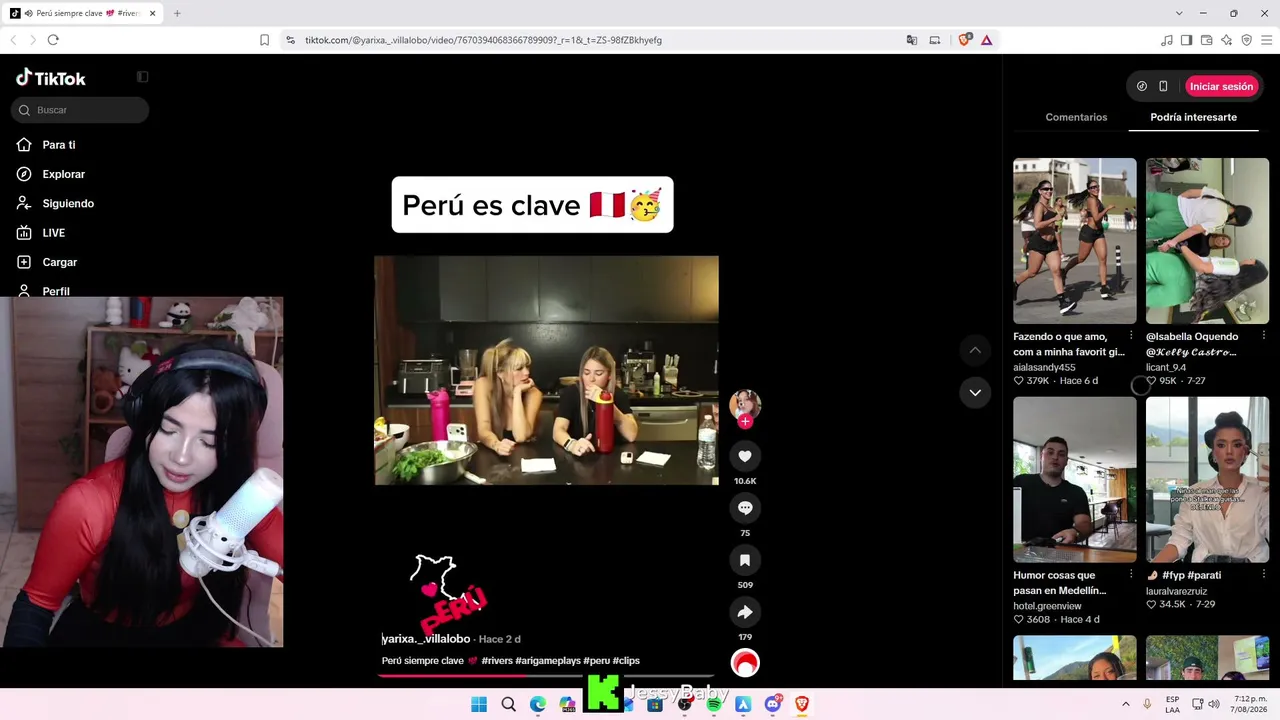This screenshot has height=720, width=1280.
Task: Open Discord from the taskbar
Action: point(772,705)
